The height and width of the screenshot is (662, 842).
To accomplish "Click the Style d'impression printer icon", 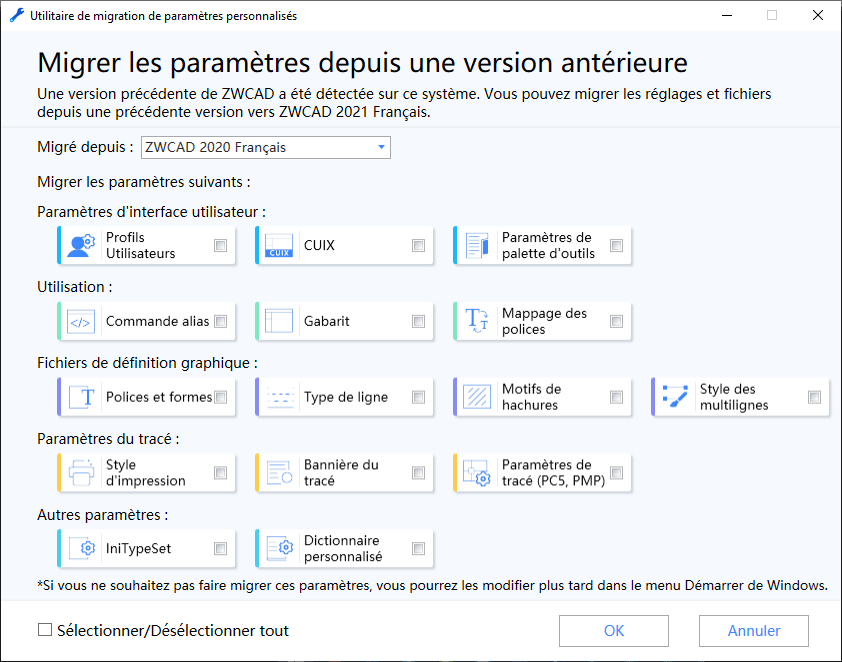I will click(81, 473).
